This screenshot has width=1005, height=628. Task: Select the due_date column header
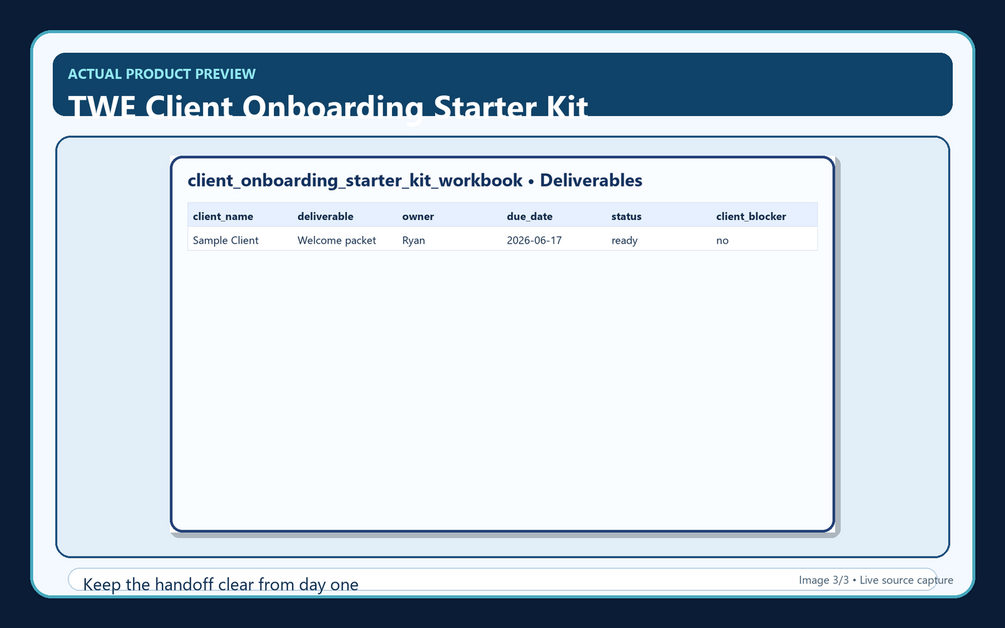529,217
